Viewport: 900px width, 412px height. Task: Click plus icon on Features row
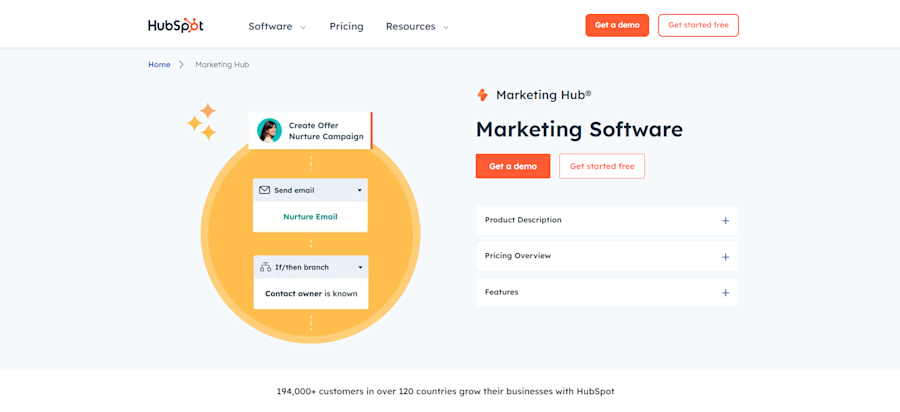(x=726, y=293)
